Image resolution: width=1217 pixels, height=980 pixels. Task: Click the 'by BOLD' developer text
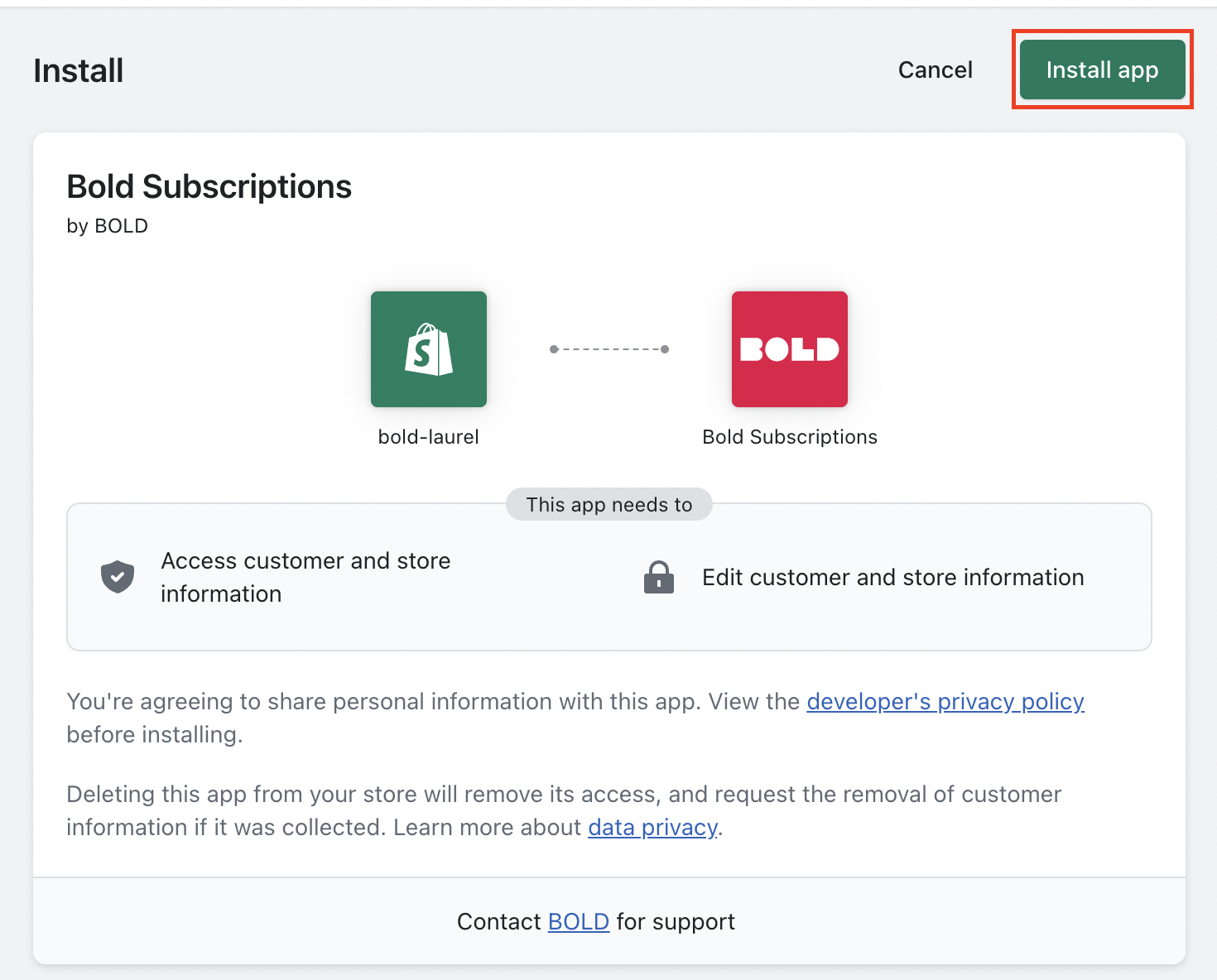(108, 226)
